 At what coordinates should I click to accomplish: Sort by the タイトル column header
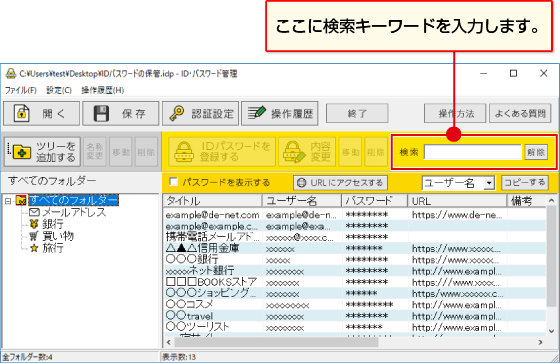tap(213, 201)
